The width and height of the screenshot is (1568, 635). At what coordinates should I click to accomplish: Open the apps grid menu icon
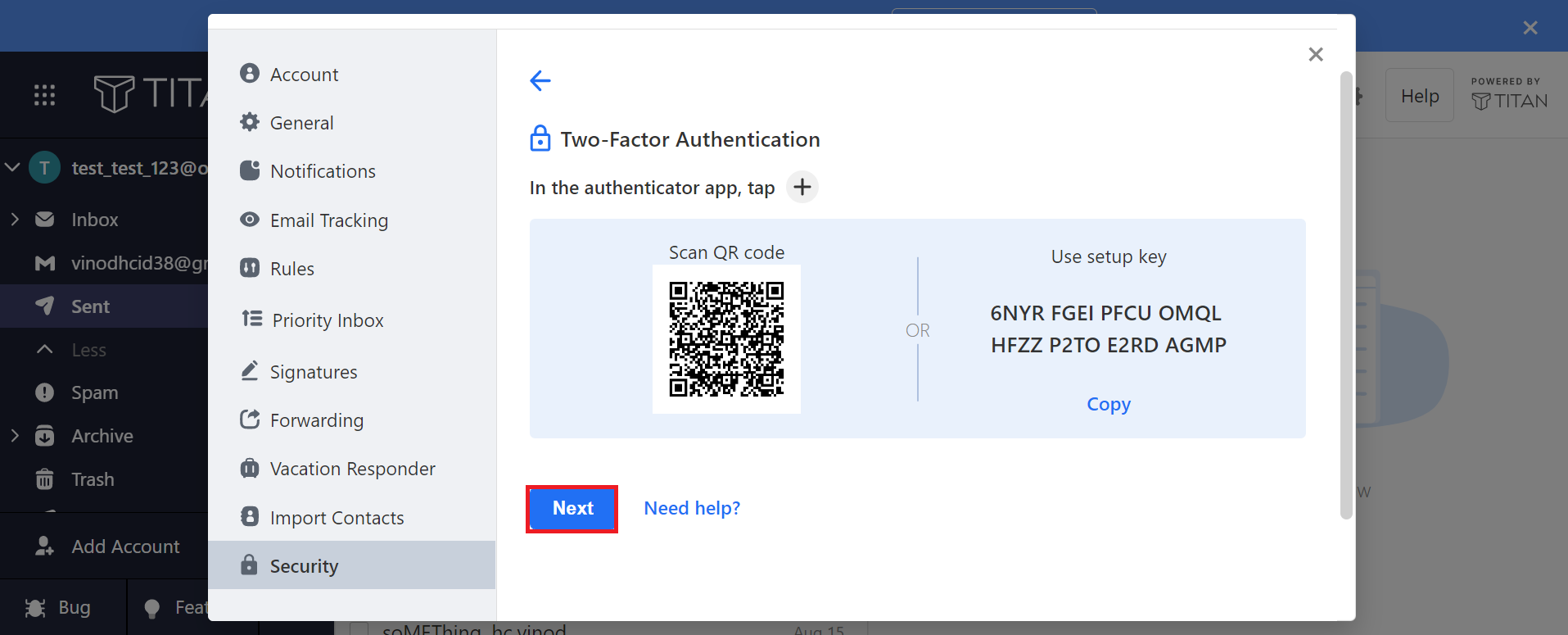44,95
